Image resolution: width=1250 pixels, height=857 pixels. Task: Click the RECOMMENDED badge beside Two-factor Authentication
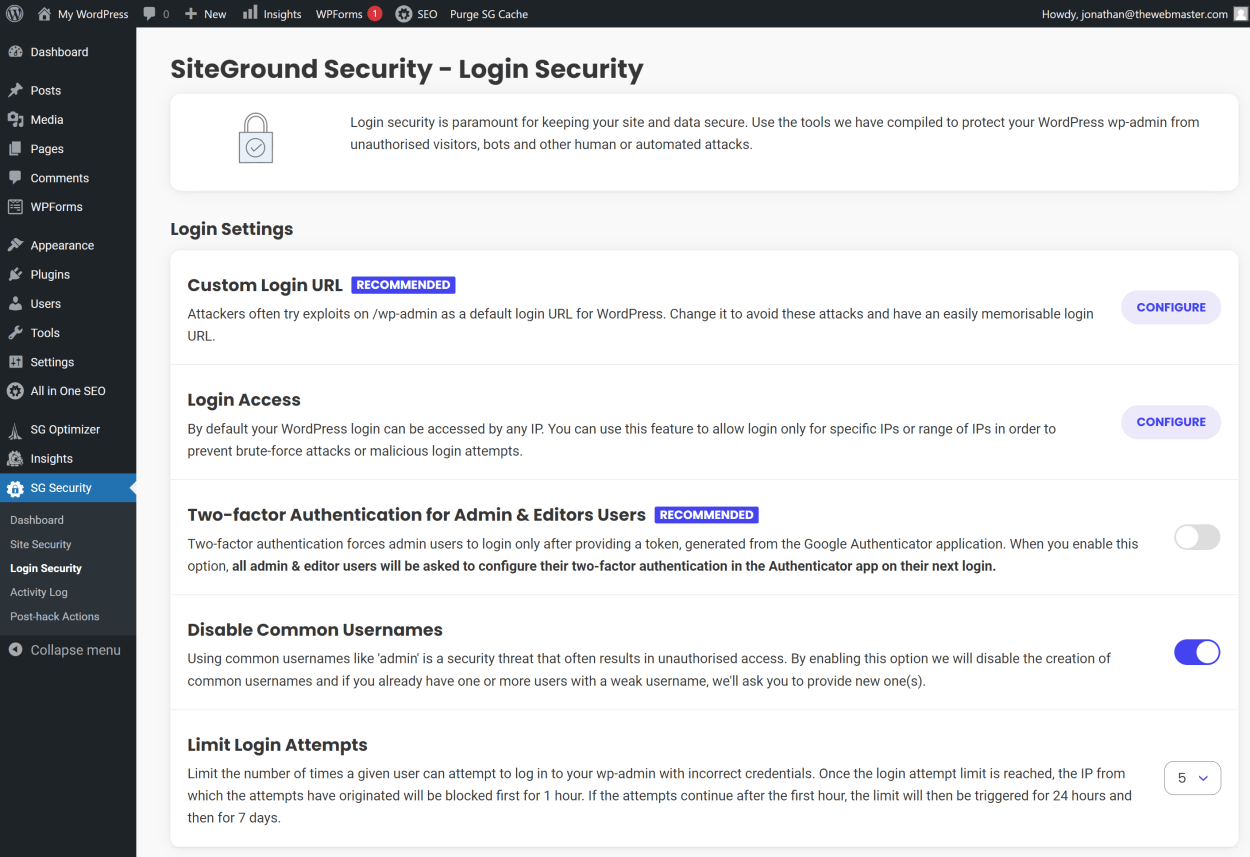pos(707,515)
